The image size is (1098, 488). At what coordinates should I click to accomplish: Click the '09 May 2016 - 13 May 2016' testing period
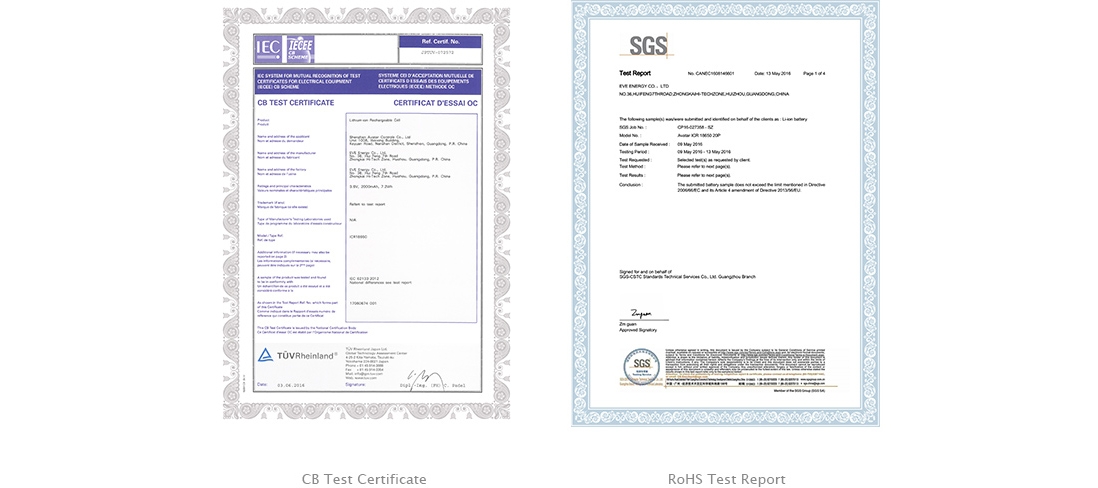pyautogui.click(x=704, y=151)
